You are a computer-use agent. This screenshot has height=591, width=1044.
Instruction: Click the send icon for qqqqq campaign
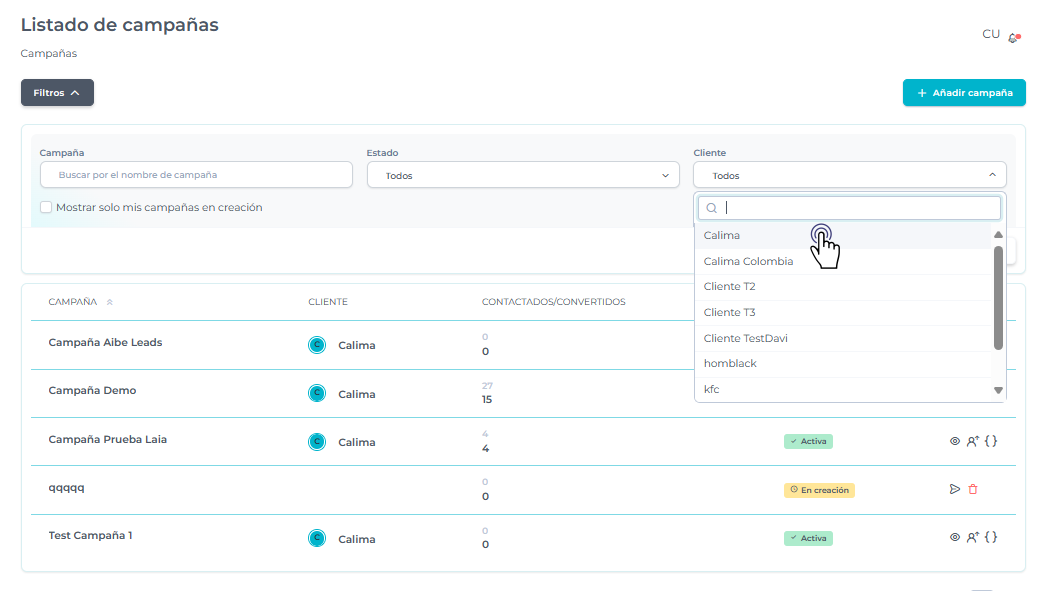[x=954, y=489]
